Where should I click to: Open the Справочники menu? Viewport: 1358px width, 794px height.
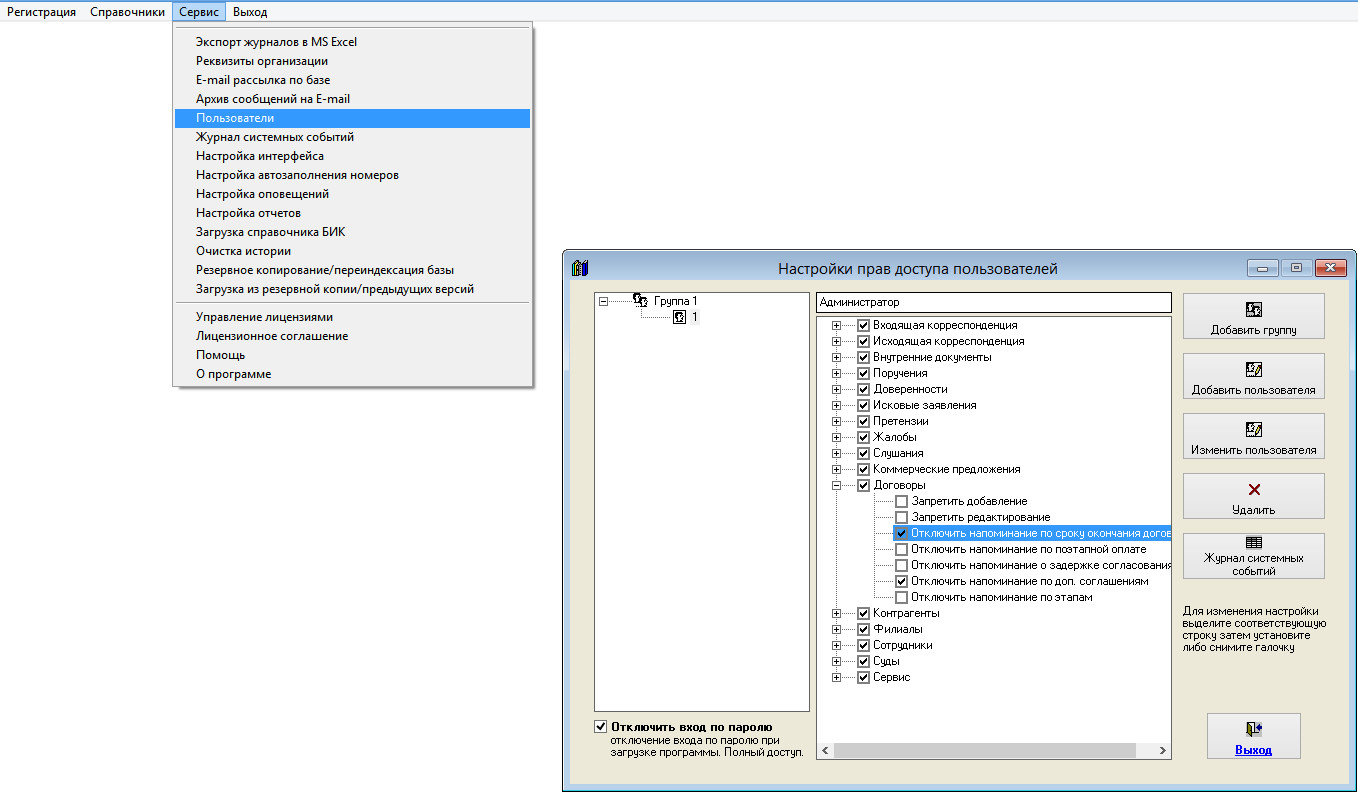click(x=127, y=12)
